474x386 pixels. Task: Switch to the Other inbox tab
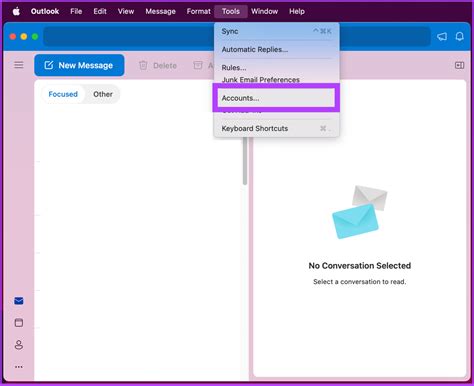click(x=103, y=94)
